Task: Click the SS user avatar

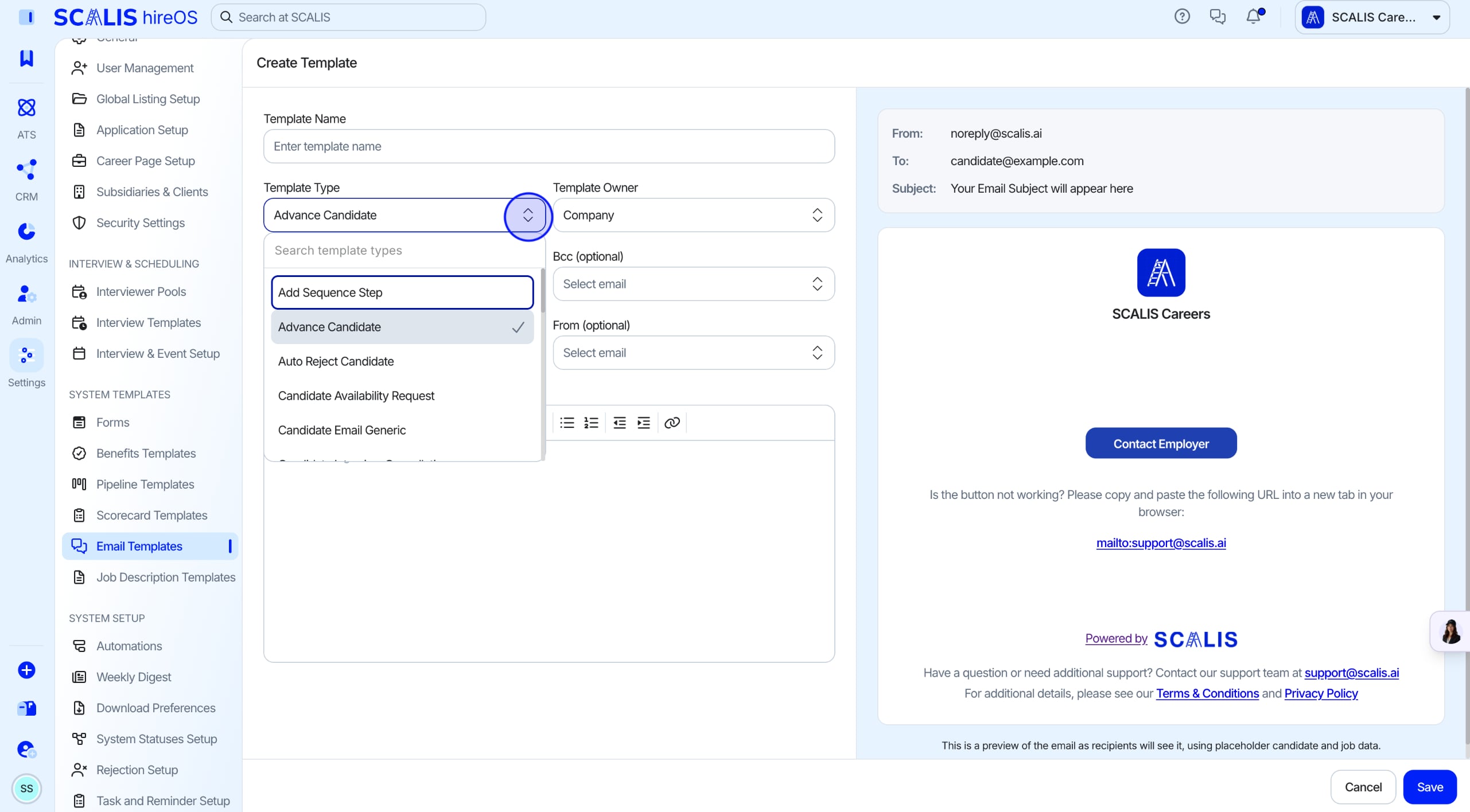Action: point(26,788)
